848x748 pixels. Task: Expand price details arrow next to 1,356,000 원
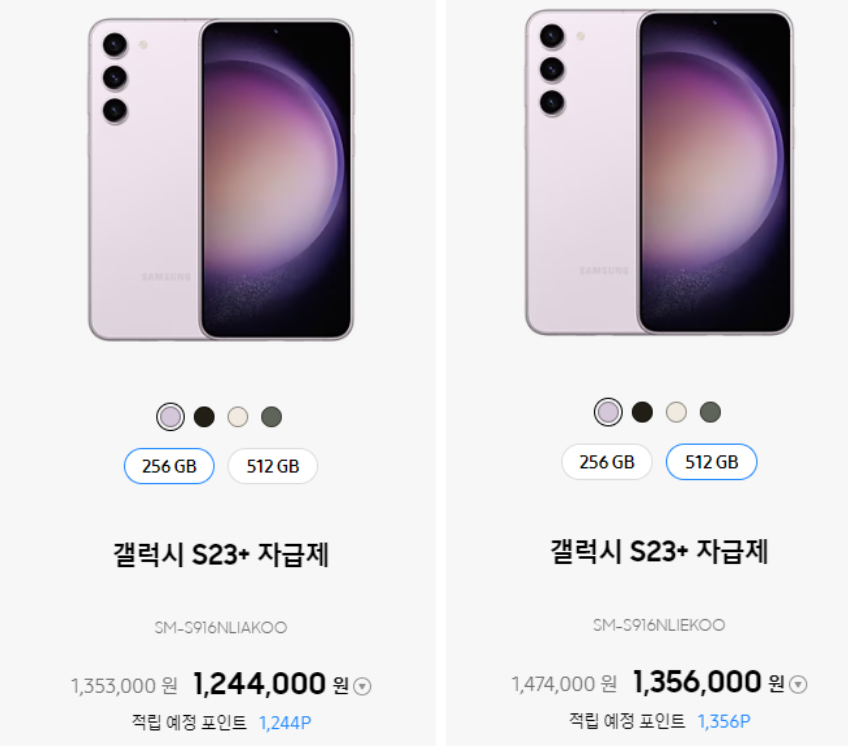(798, 685)
